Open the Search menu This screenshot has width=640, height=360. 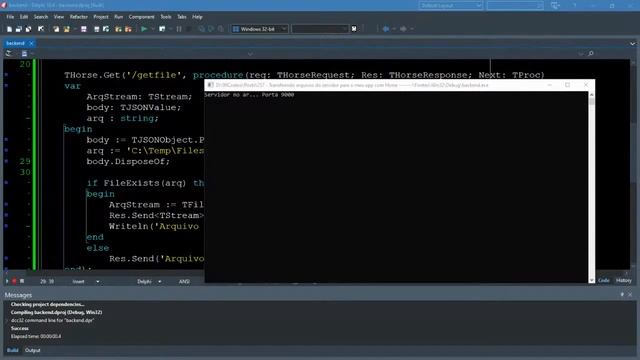(x=41, y=17)
